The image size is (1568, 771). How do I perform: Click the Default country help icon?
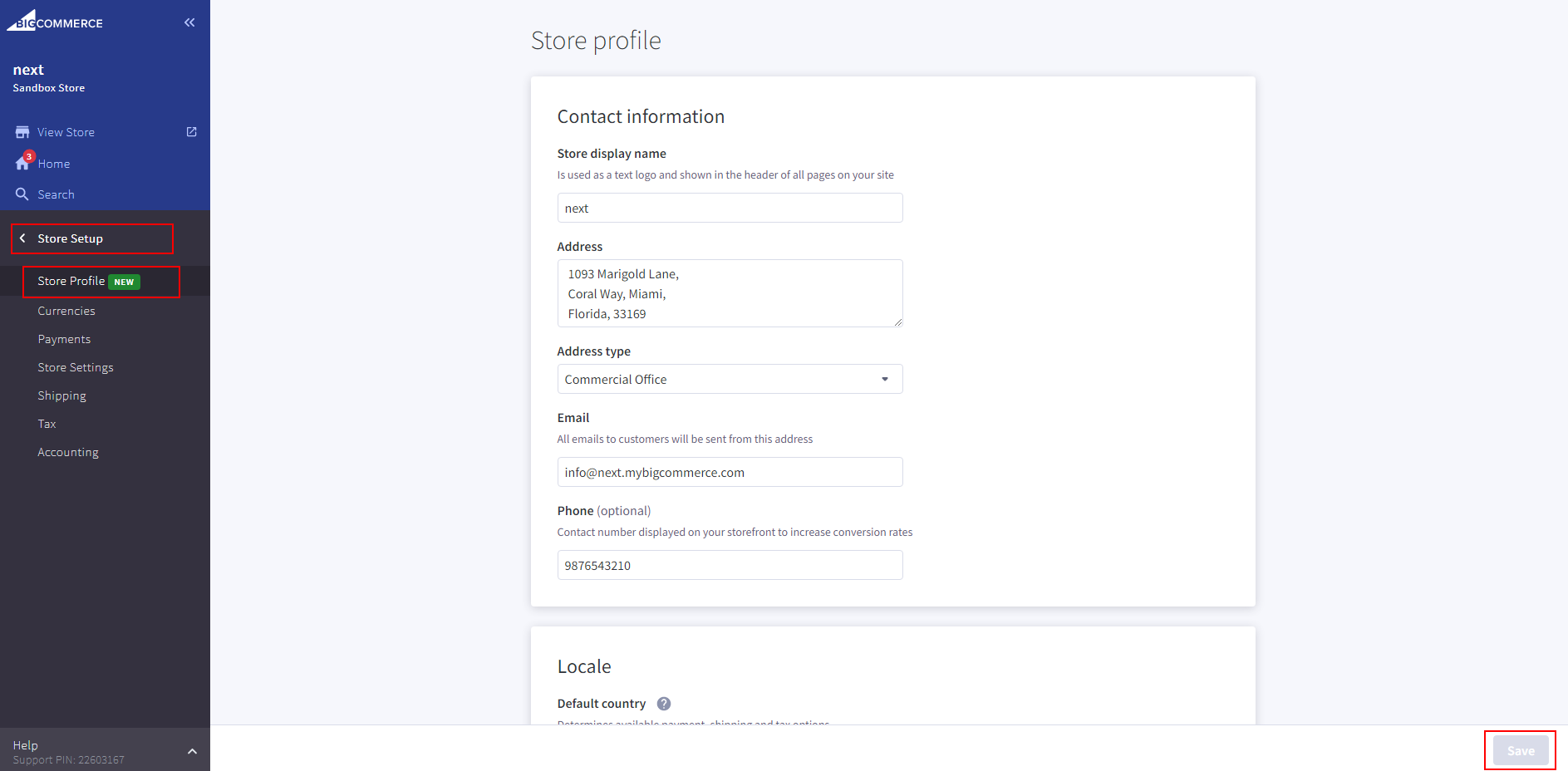click(664, 704)
